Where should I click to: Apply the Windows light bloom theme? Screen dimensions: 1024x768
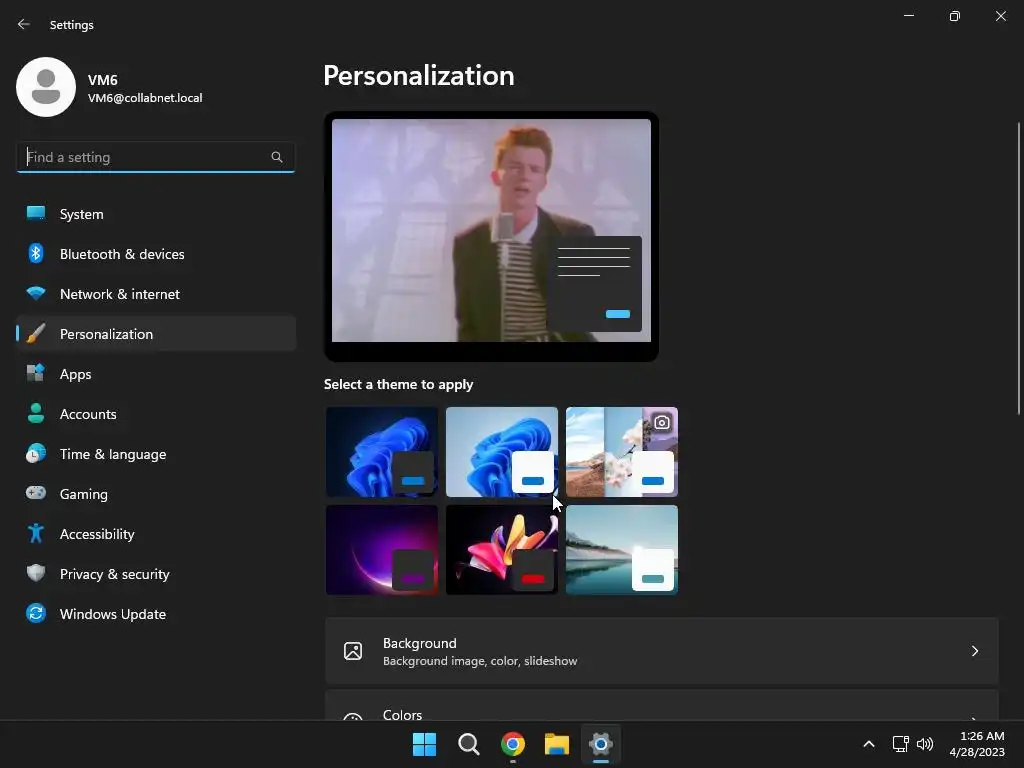[x=502, y=452]
